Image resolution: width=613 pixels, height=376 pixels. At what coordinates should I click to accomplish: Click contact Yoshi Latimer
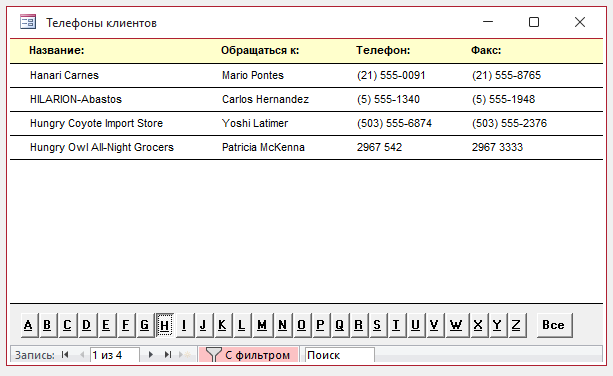255,123
